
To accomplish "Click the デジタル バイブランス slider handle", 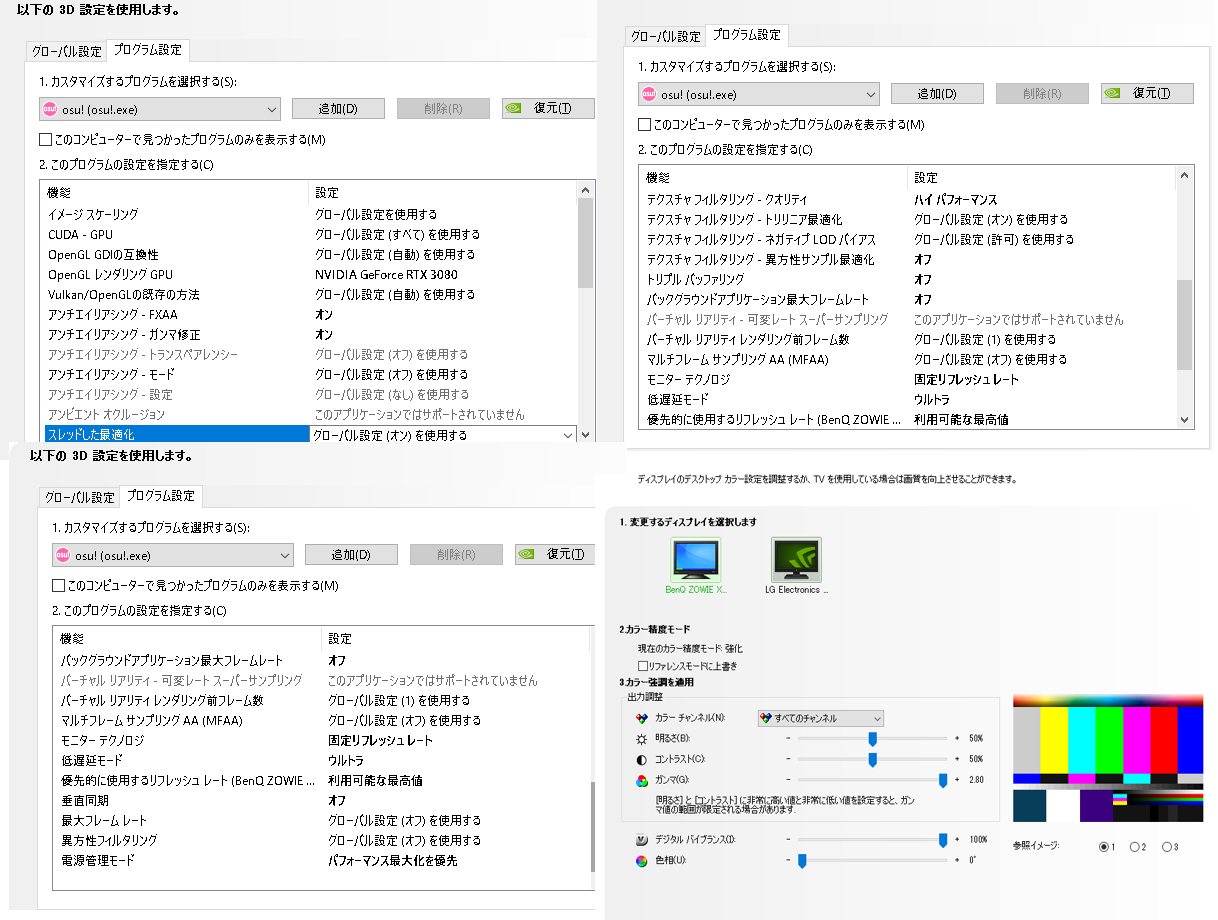I will (x=943, y=840).
